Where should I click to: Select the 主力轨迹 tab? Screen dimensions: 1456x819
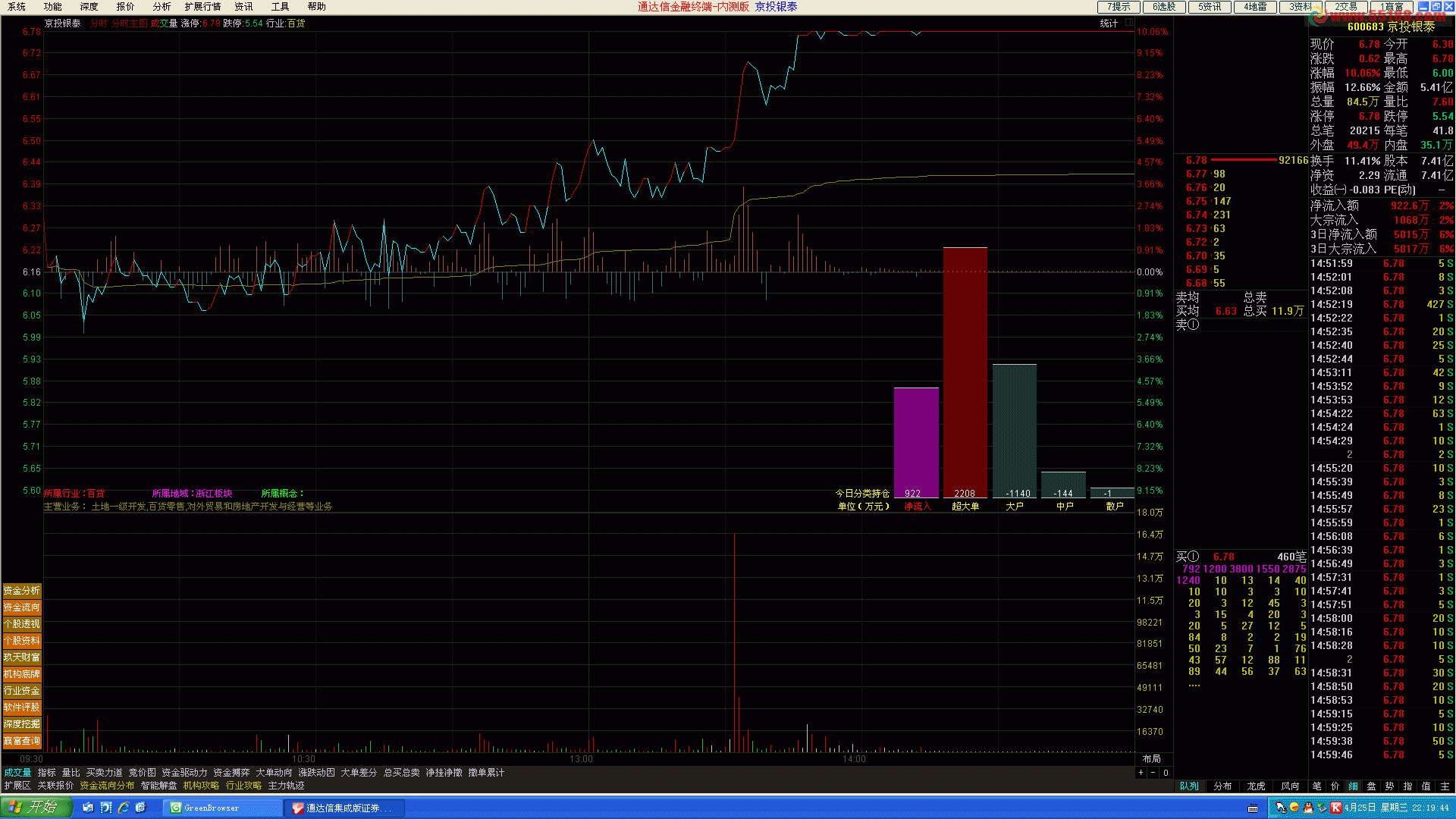tap(287, 786)
